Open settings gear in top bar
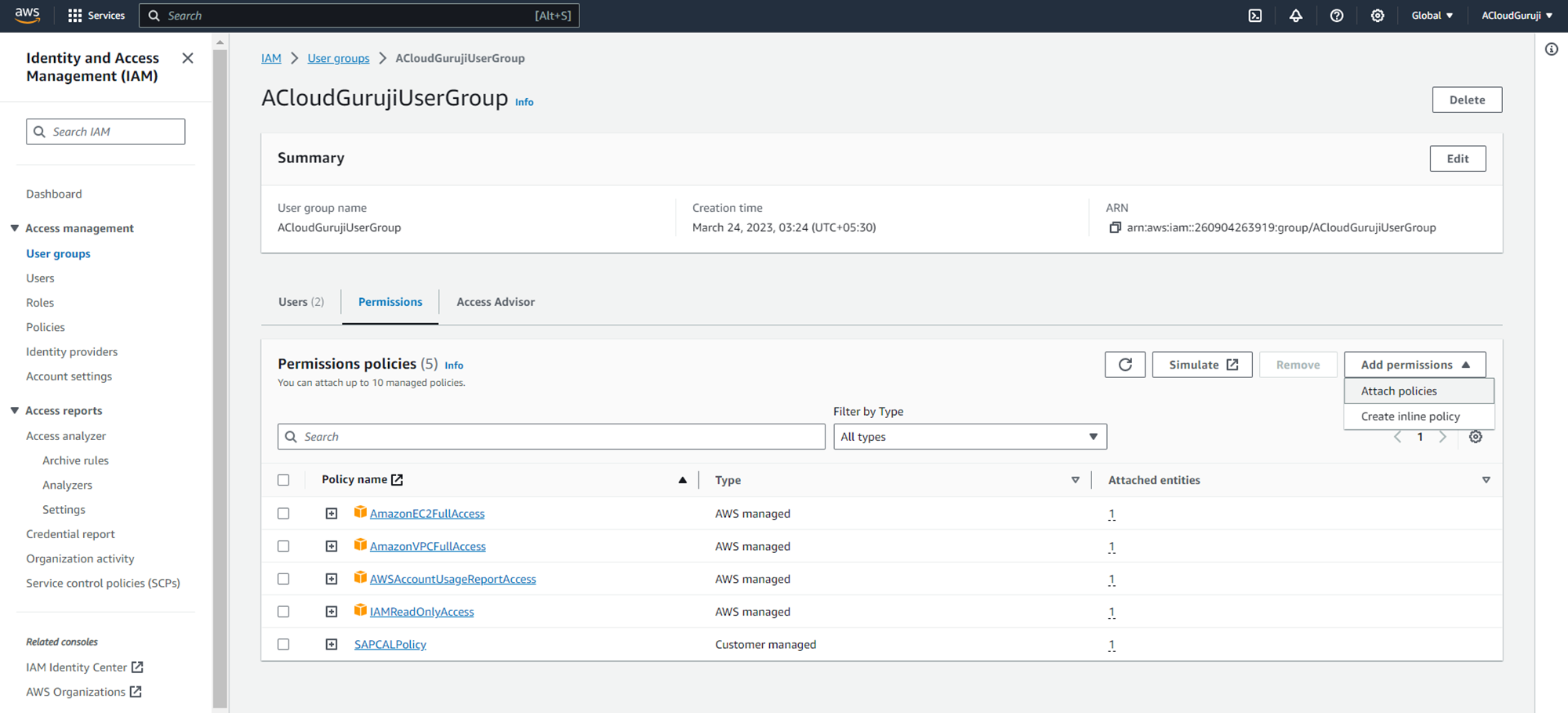Screen dimensions: 1568x713 (1377, 16)
